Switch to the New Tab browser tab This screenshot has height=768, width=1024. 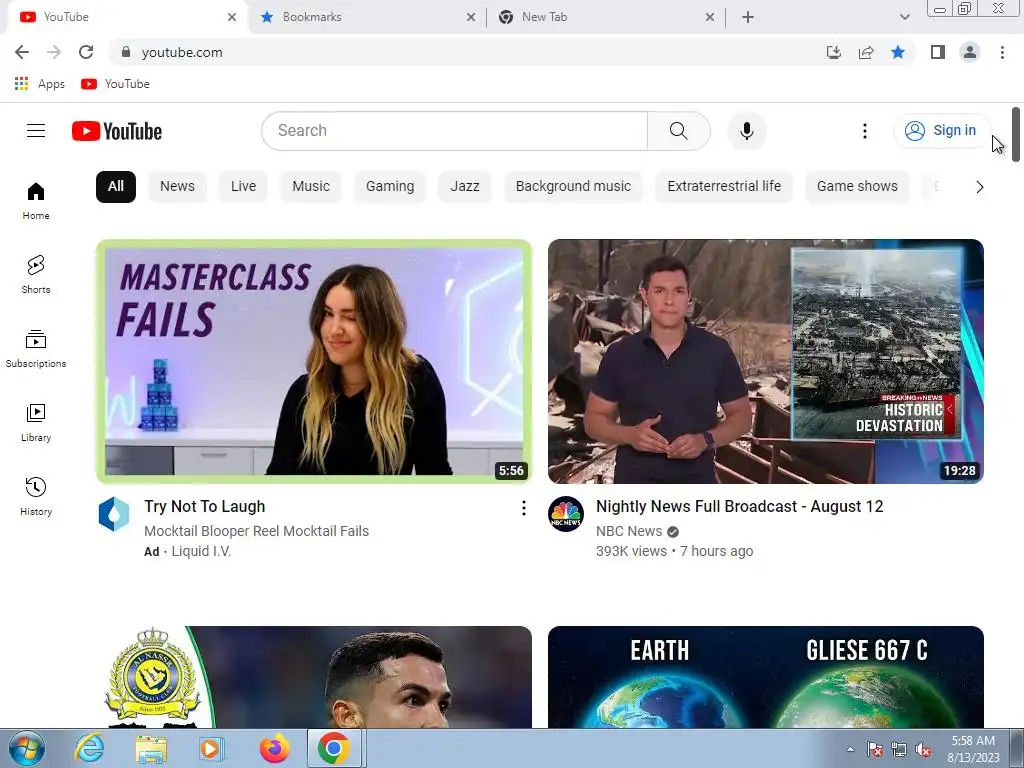[x=598, y=17]
